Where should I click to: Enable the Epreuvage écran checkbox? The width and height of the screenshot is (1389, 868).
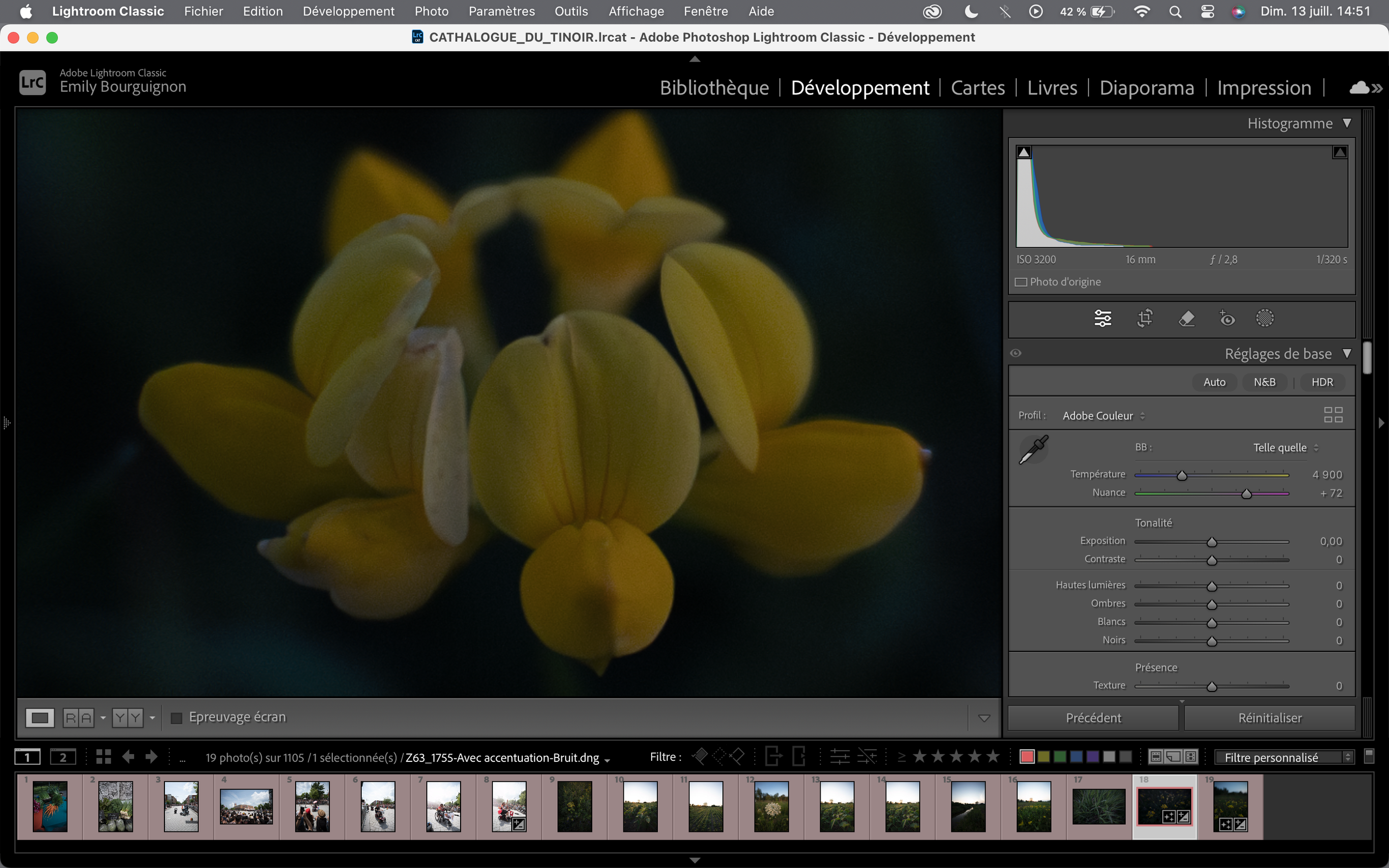pyautogui.click(x=177, y=718)
